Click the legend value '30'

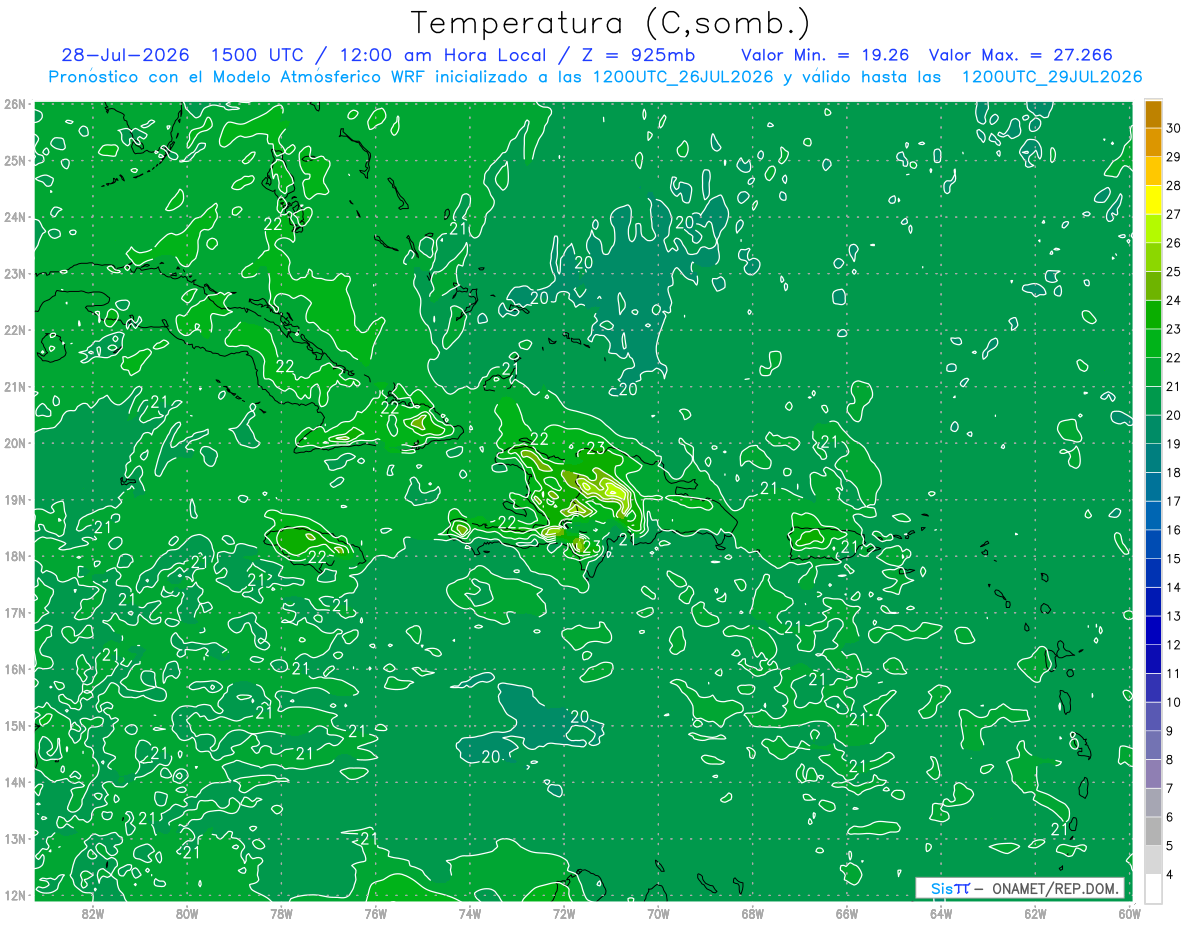click(x=1174, y=128)
